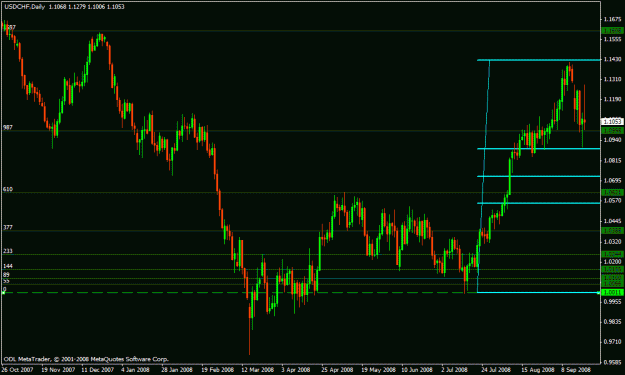This screenshot has width=625, height=375.
Task: Select the 24 Jul 2008 date label
Action: (496, 370)
